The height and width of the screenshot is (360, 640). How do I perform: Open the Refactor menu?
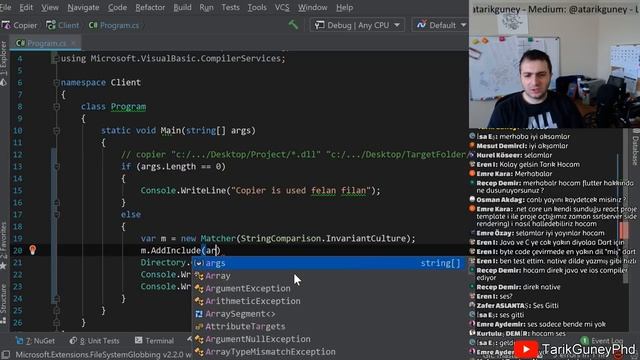pos(150,7)
